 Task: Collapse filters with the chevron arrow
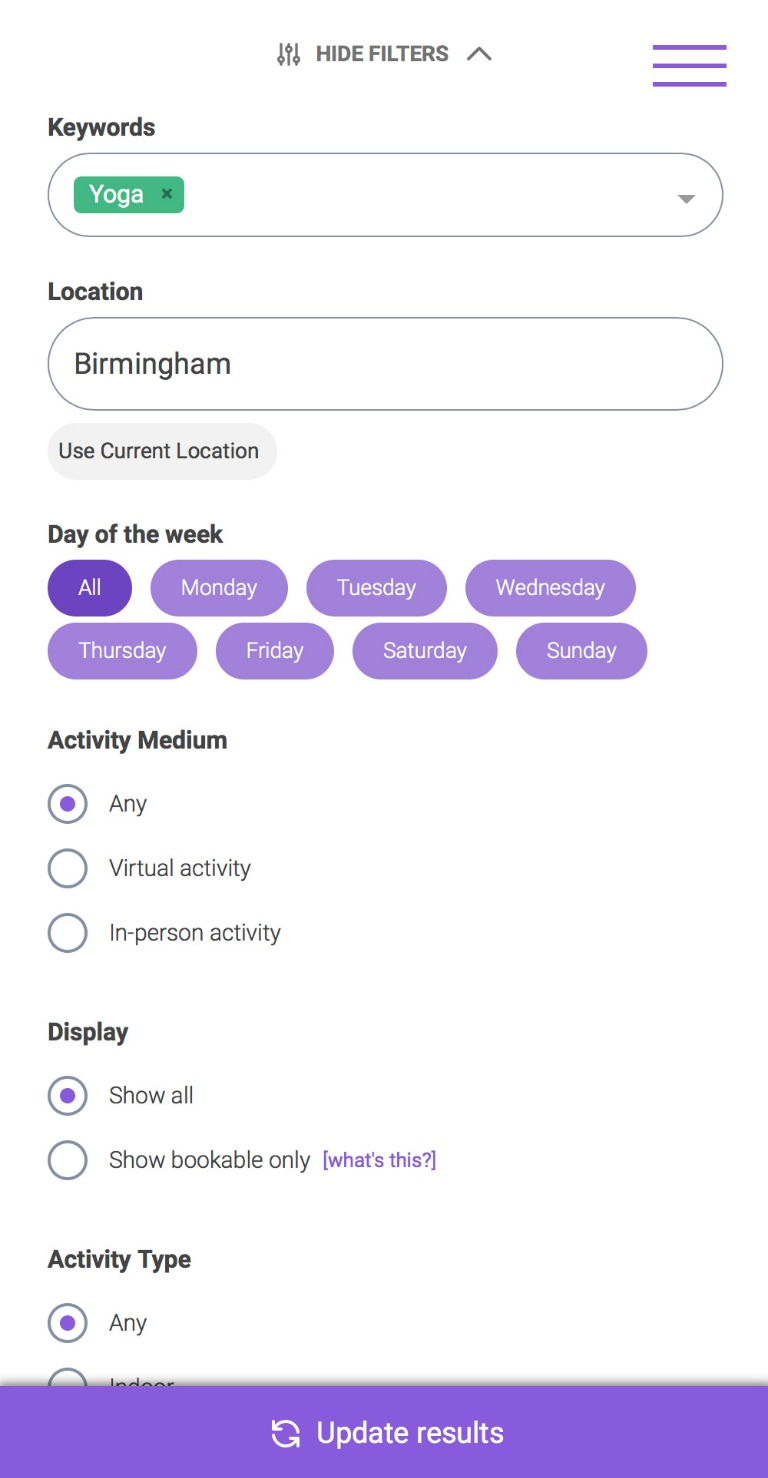479,54
